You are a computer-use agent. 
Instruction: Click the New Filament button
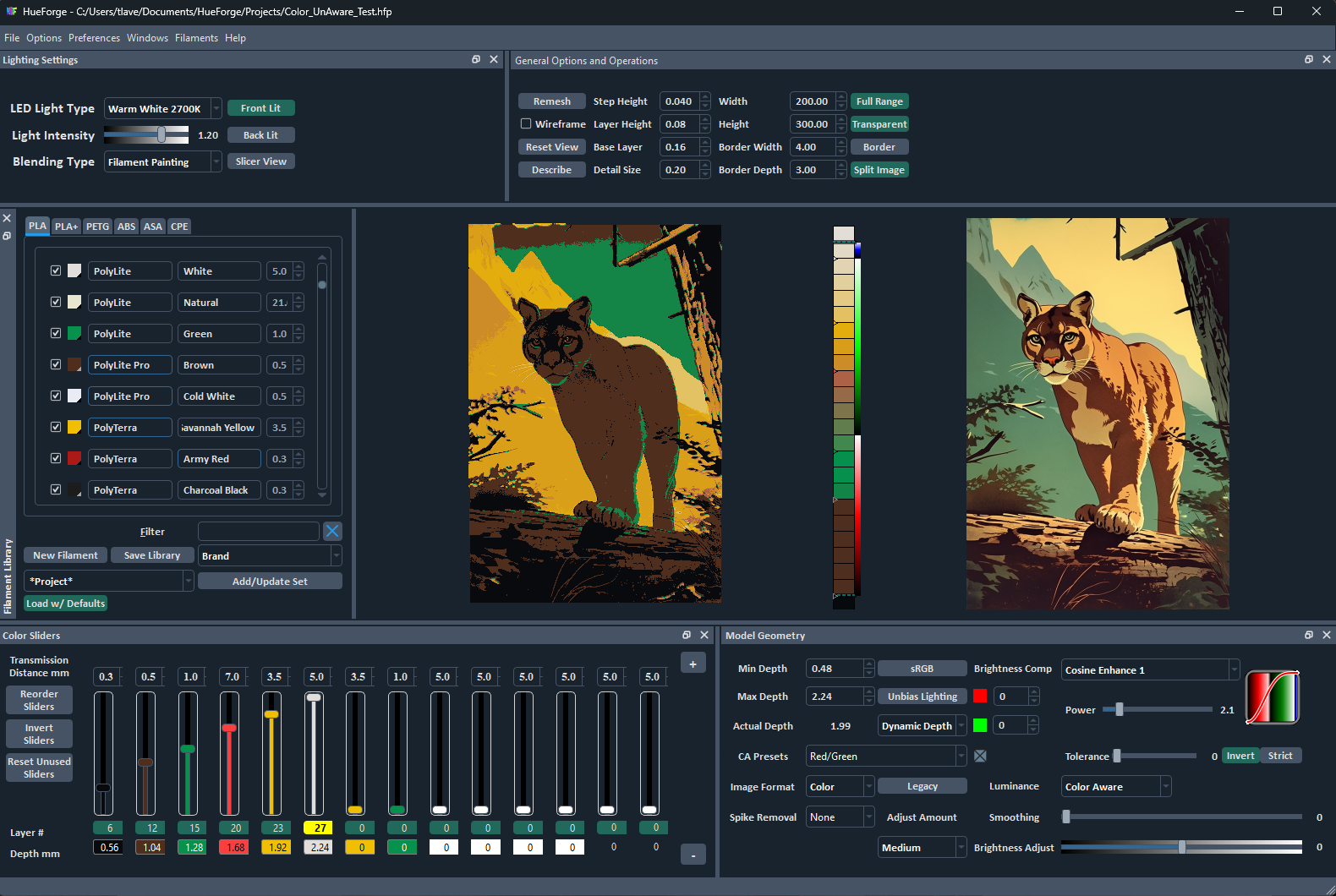(x=65, y=555)
